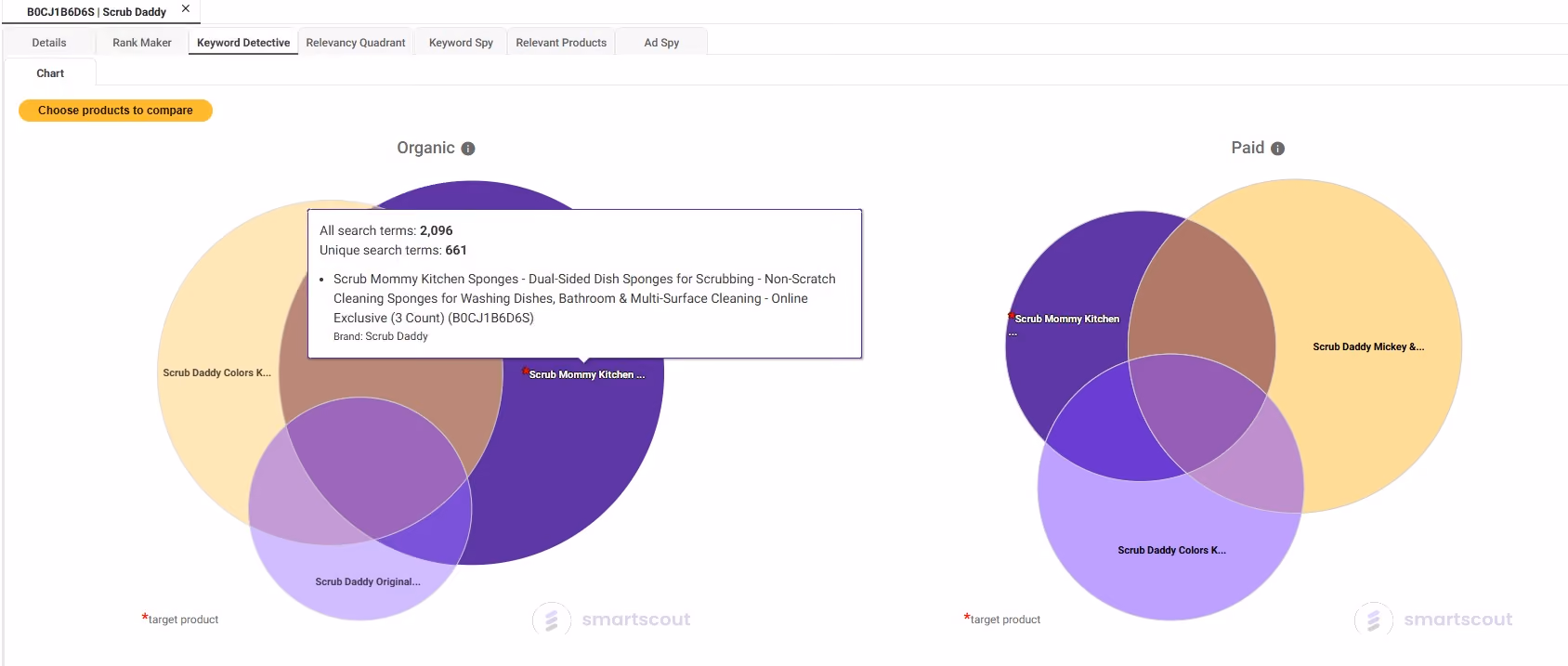This screenshot has width=1568, height=666.
Task: Go to the Relevancy Quadrant tab
Action: click(x=356, y=43)
